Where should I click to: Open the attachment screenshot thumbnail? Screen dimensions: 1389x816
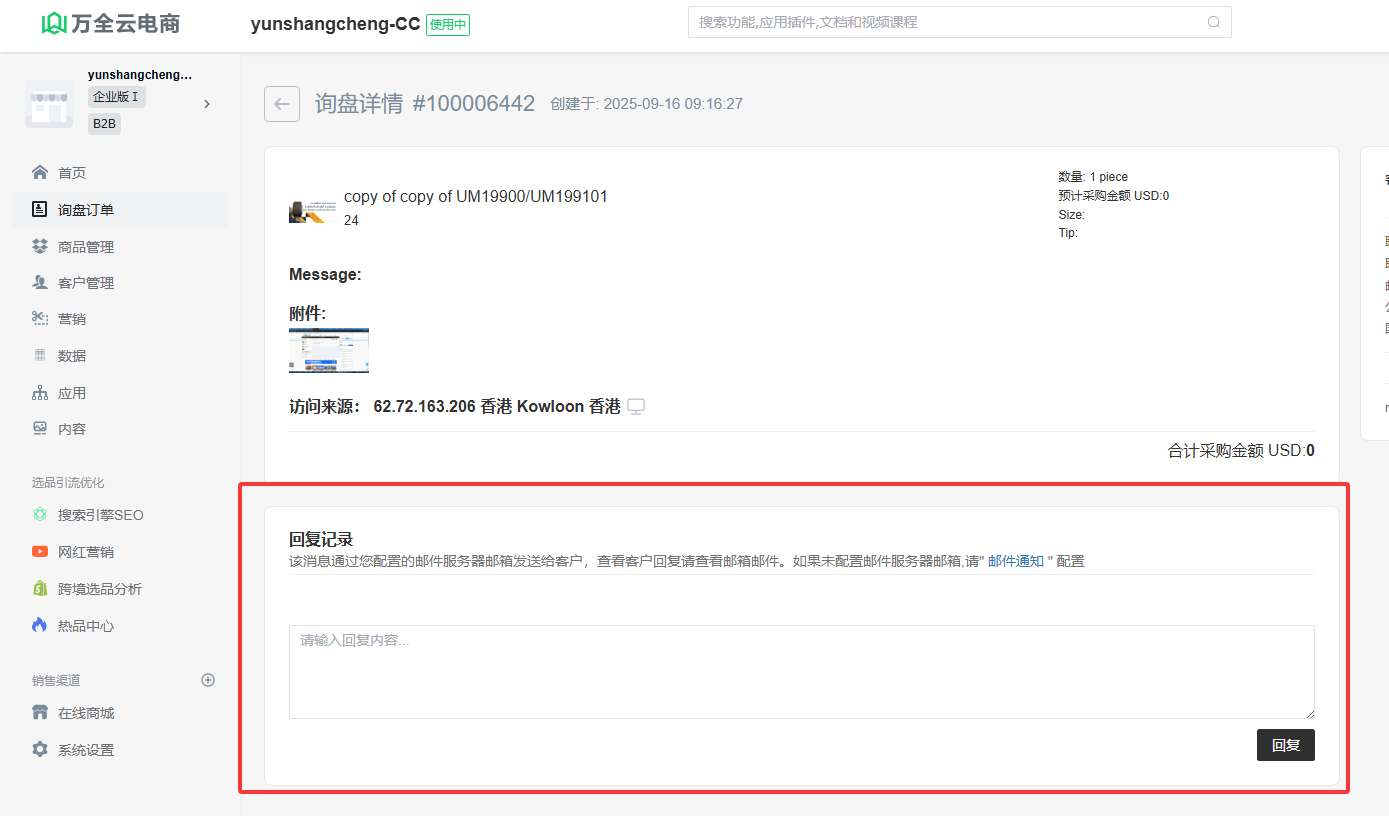(329, 350)
